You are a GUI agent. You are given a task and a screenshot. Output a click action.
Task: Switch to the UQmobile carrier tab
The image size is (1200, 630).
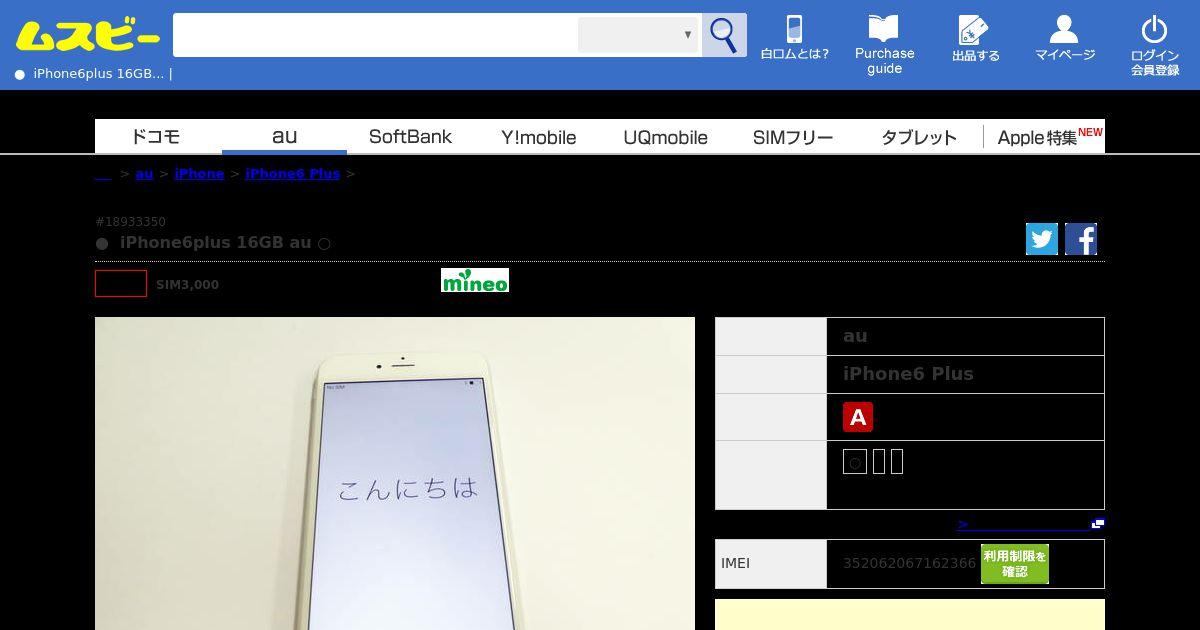[665, 137]
